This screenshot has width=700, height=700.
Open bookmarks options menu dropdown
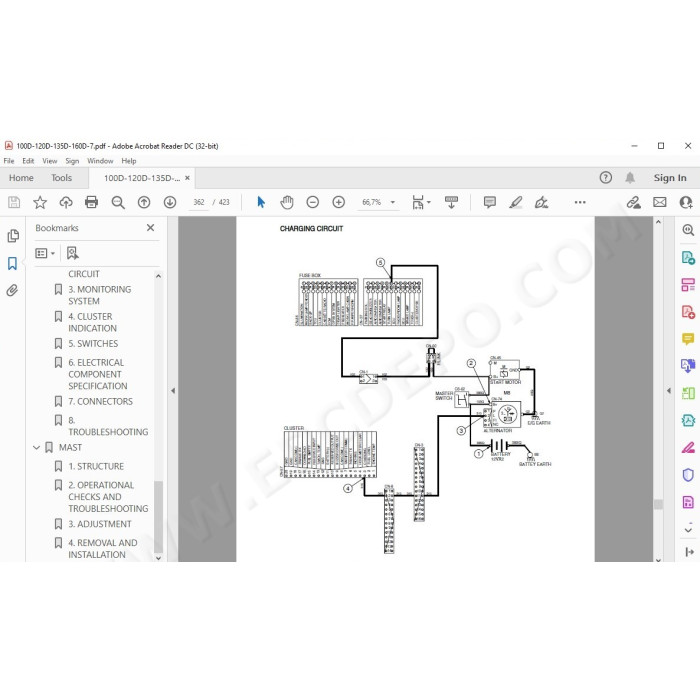(x=45, y=253)
